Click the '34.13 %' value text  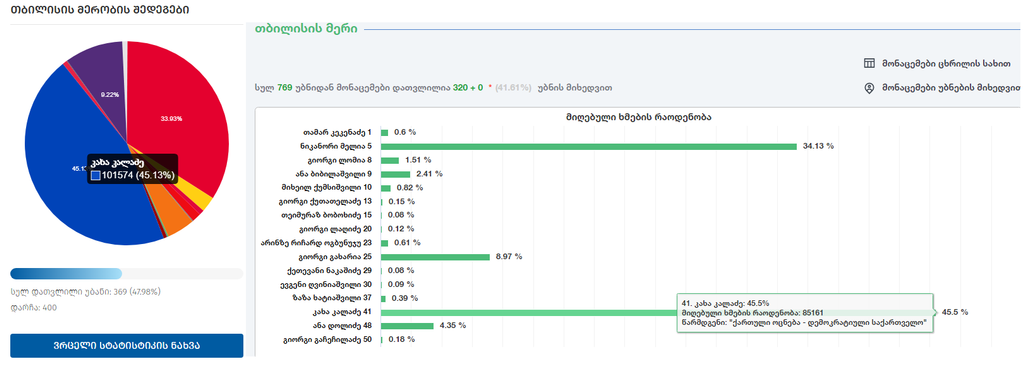818,146
